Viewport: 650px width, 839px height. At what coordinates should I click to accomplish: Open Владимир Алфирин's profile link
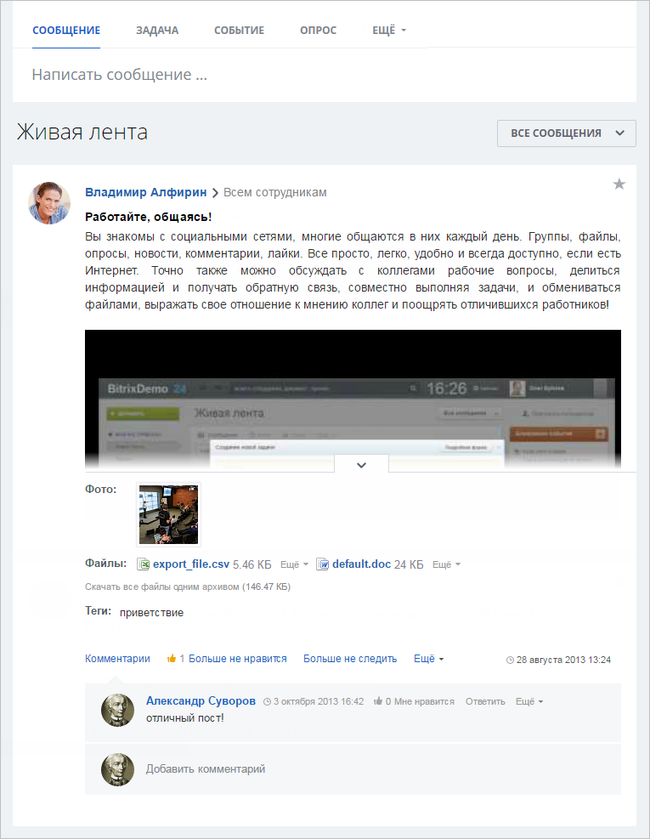[146, 192]
